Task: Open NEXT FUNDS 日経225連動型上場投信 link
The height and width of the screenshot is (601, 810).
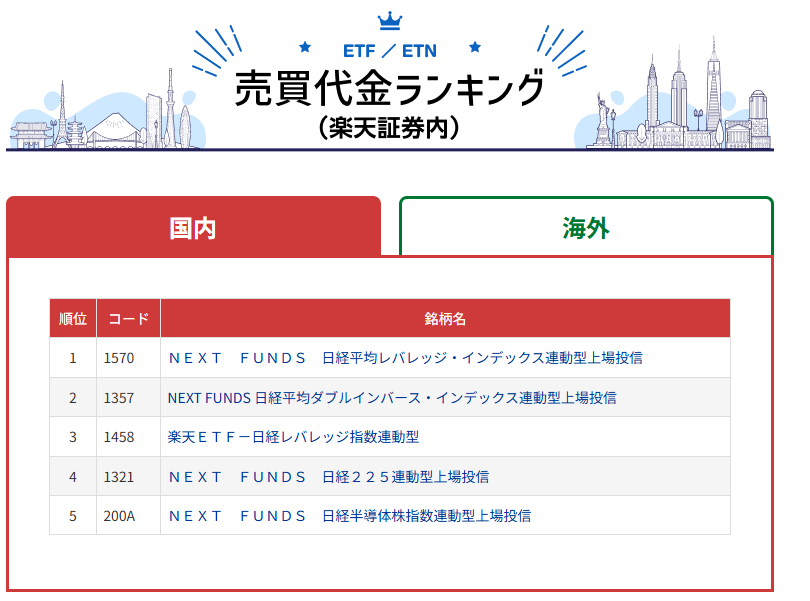Action: pyautogui.click(x=329, y=477)
